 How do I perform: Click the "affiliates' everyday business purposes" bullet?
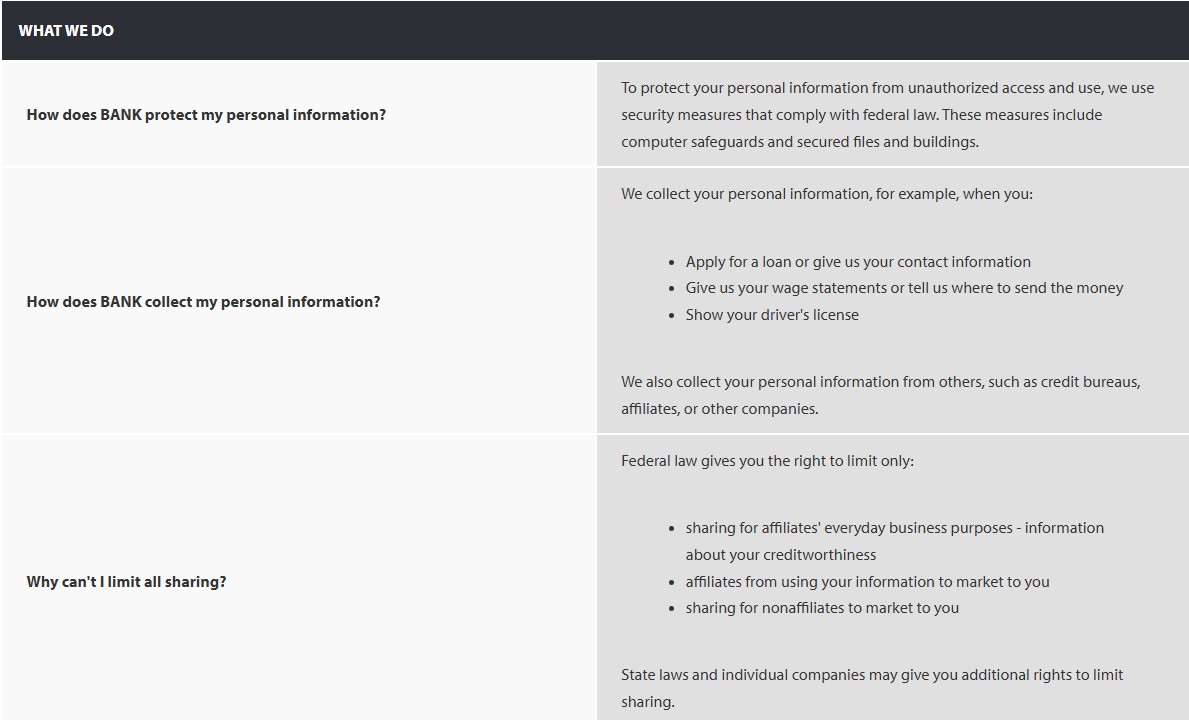[894, 528]
